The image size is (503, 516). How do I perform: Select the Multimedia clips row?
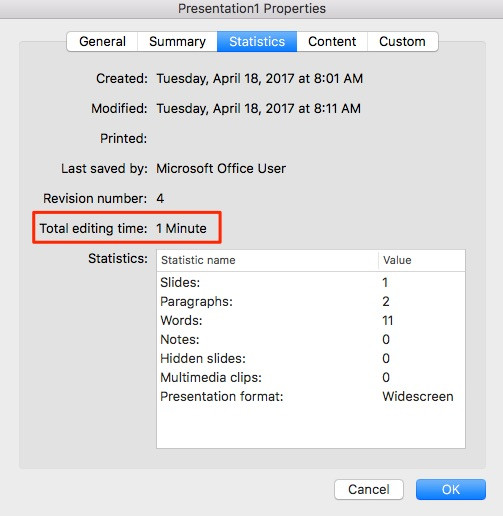pos(311,377)
